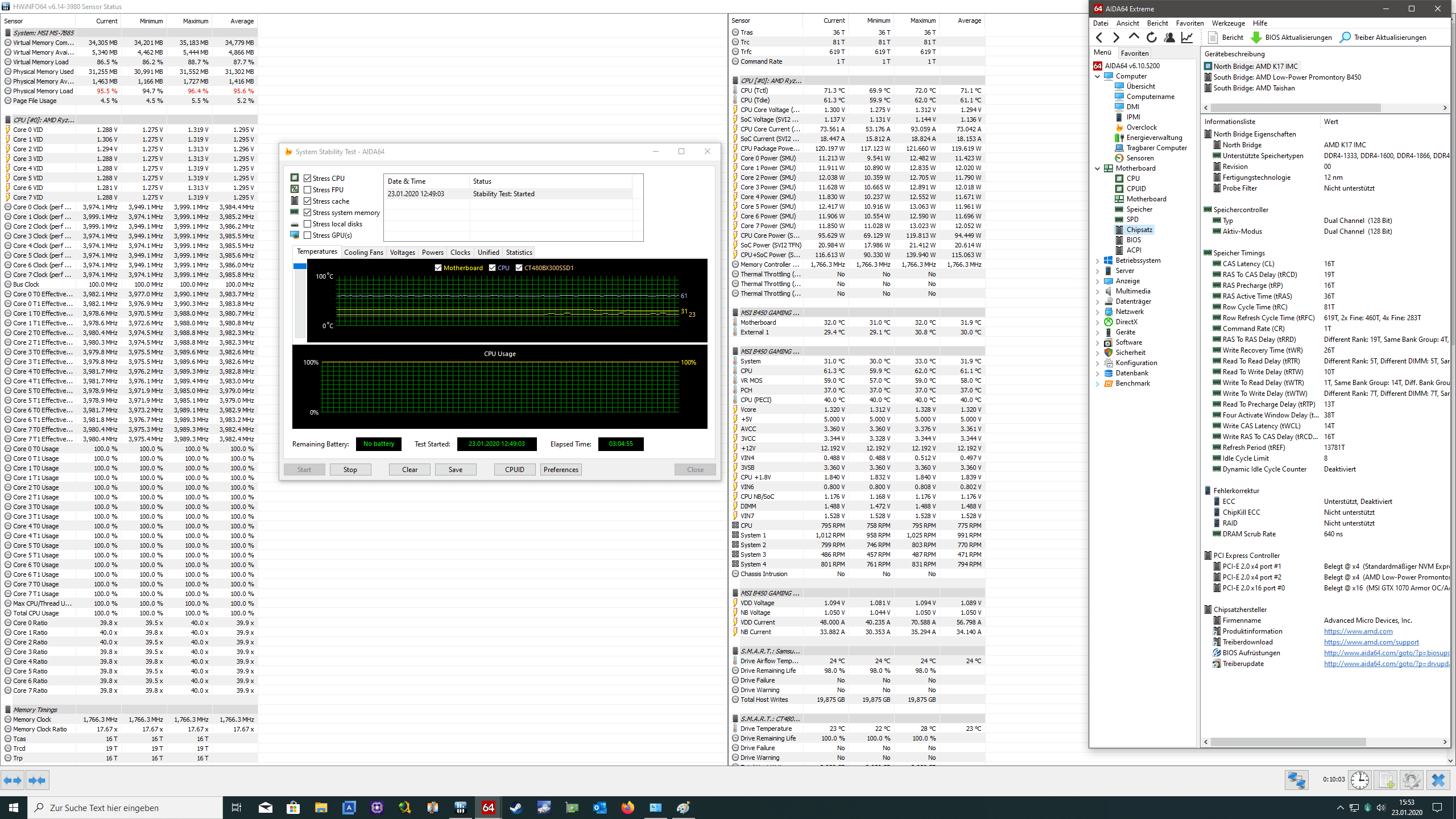The height and width of the screenshot is (819, 1456).
Task: Toggle CPU temperature graph checkbox
Action: click(x=492, y=268)
